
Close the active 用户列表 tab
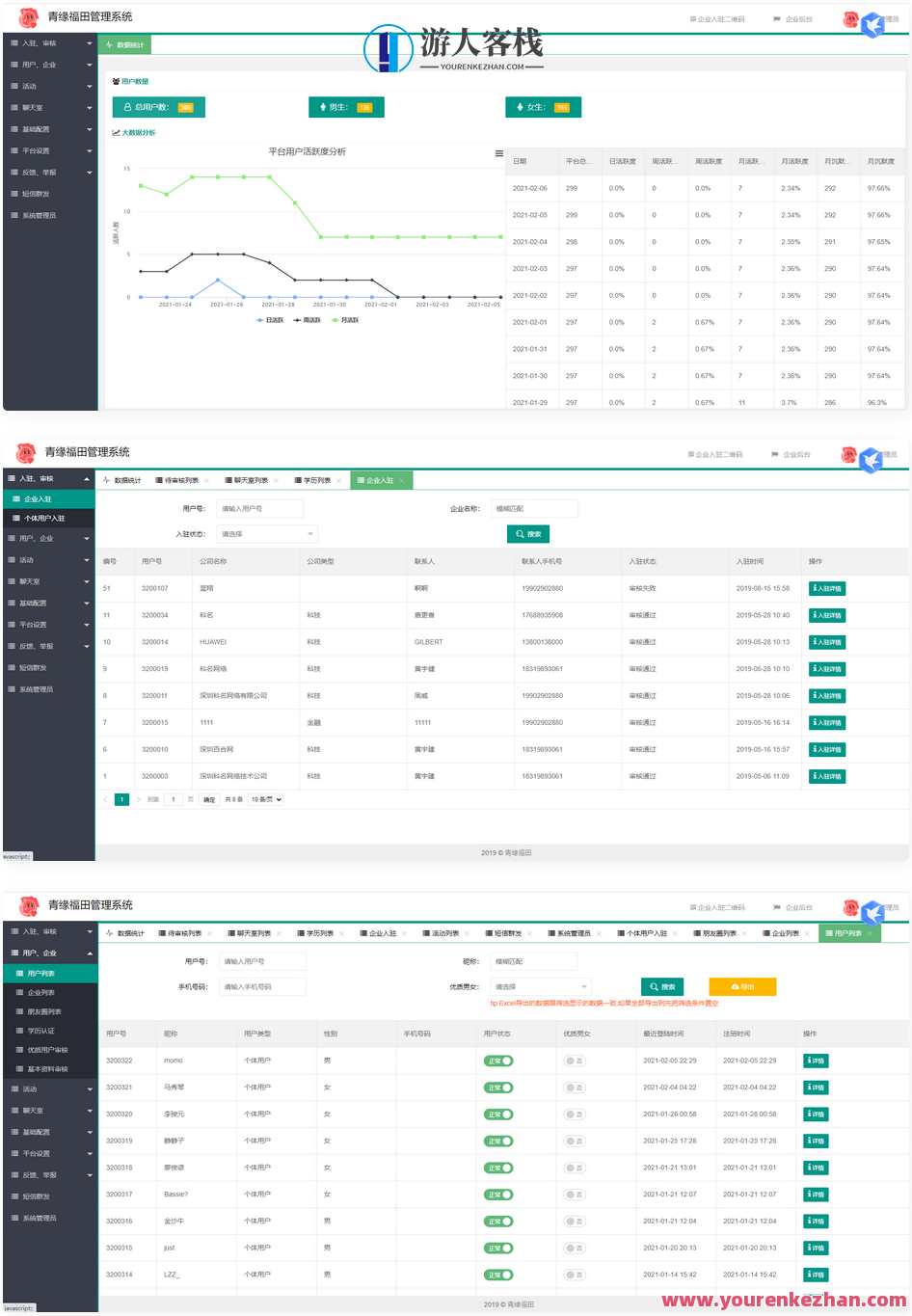(870, 933)
